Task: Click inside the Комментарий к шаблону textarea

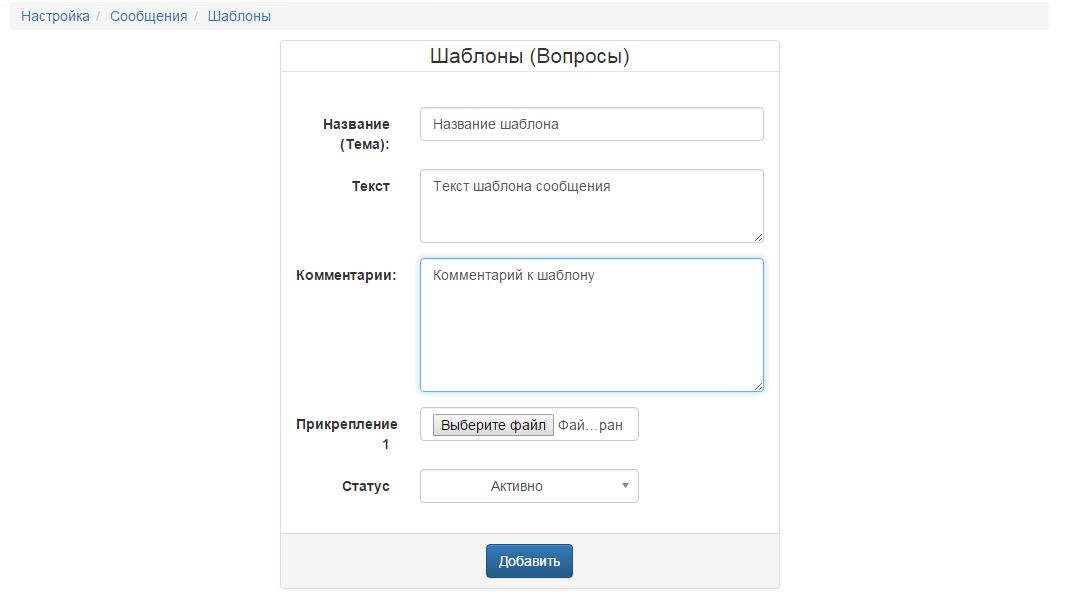Action: tap(592, 325)
